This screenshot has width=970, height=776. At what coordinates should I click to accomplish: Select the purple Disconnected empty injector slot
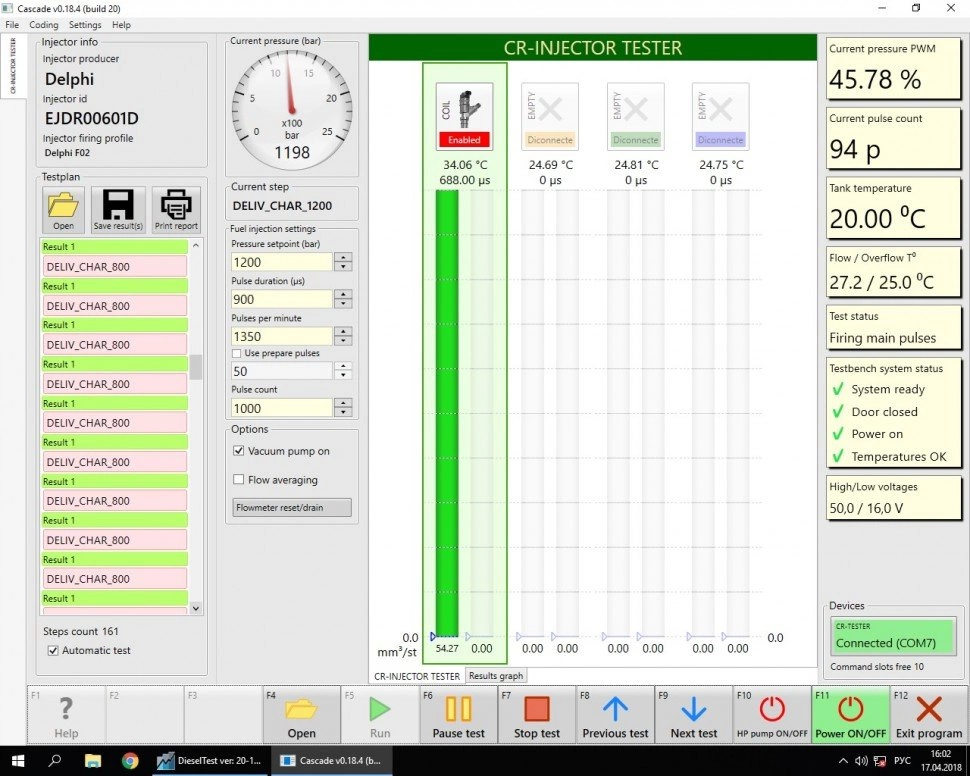coord(721,116)
